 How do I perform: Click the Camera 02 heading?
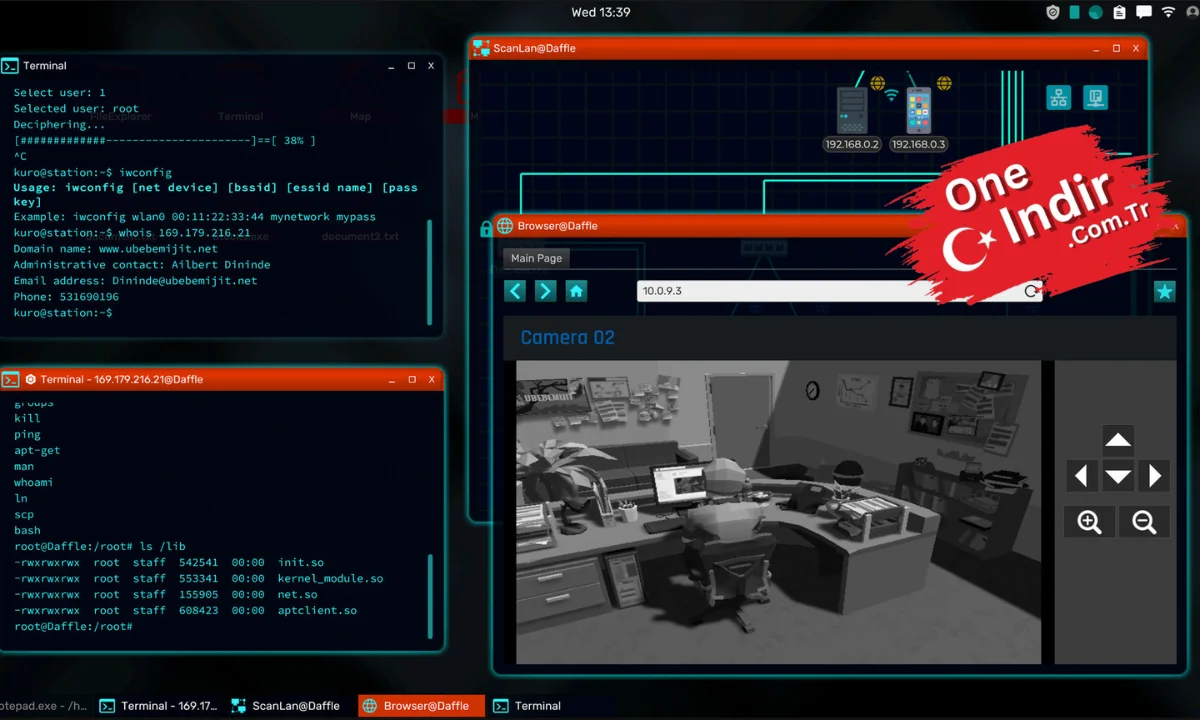coord(567,338)
